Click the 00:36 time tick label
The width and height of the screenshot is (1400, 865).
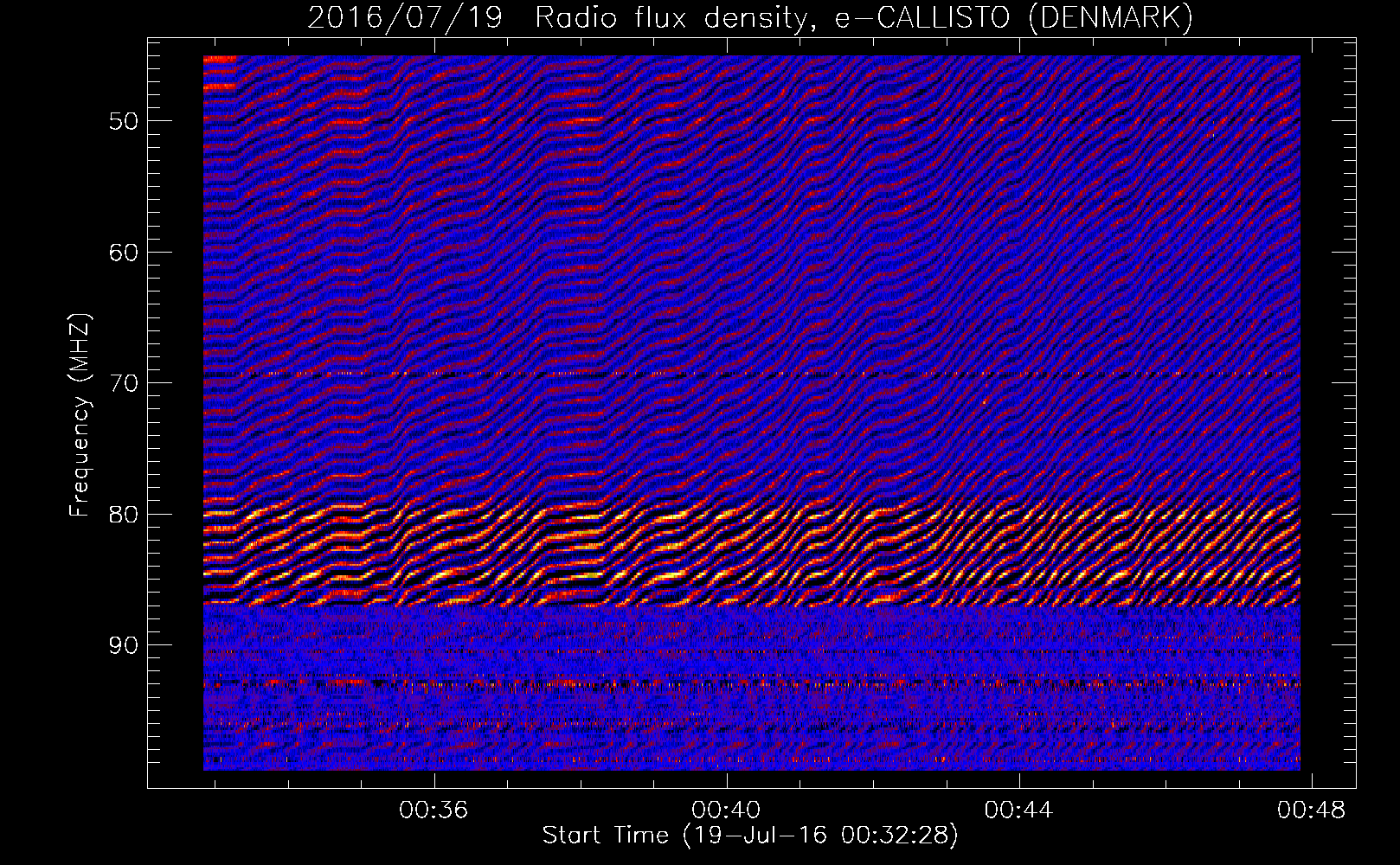click(x=433, y=810)
